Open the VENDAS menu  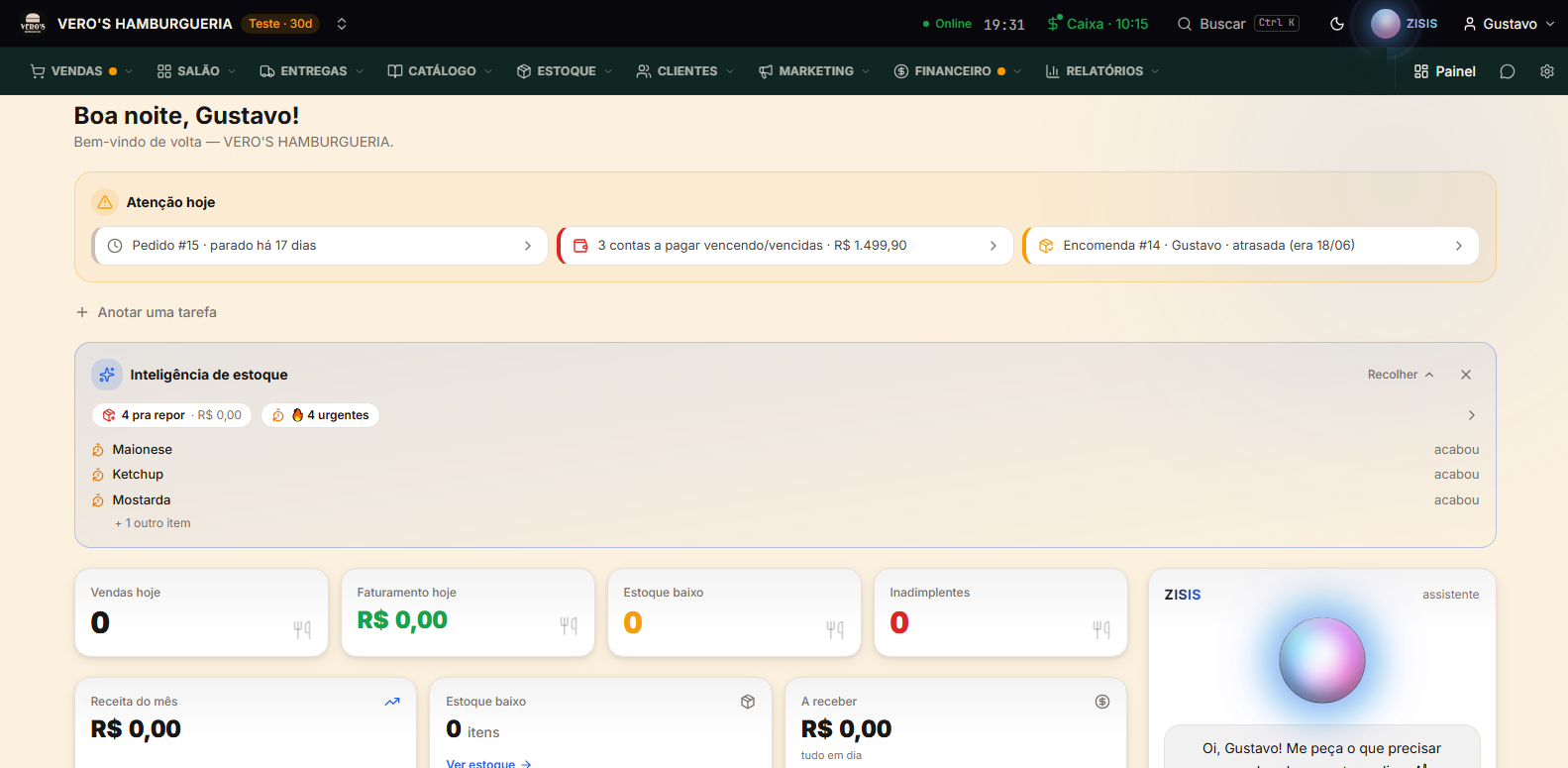point(80,71)
